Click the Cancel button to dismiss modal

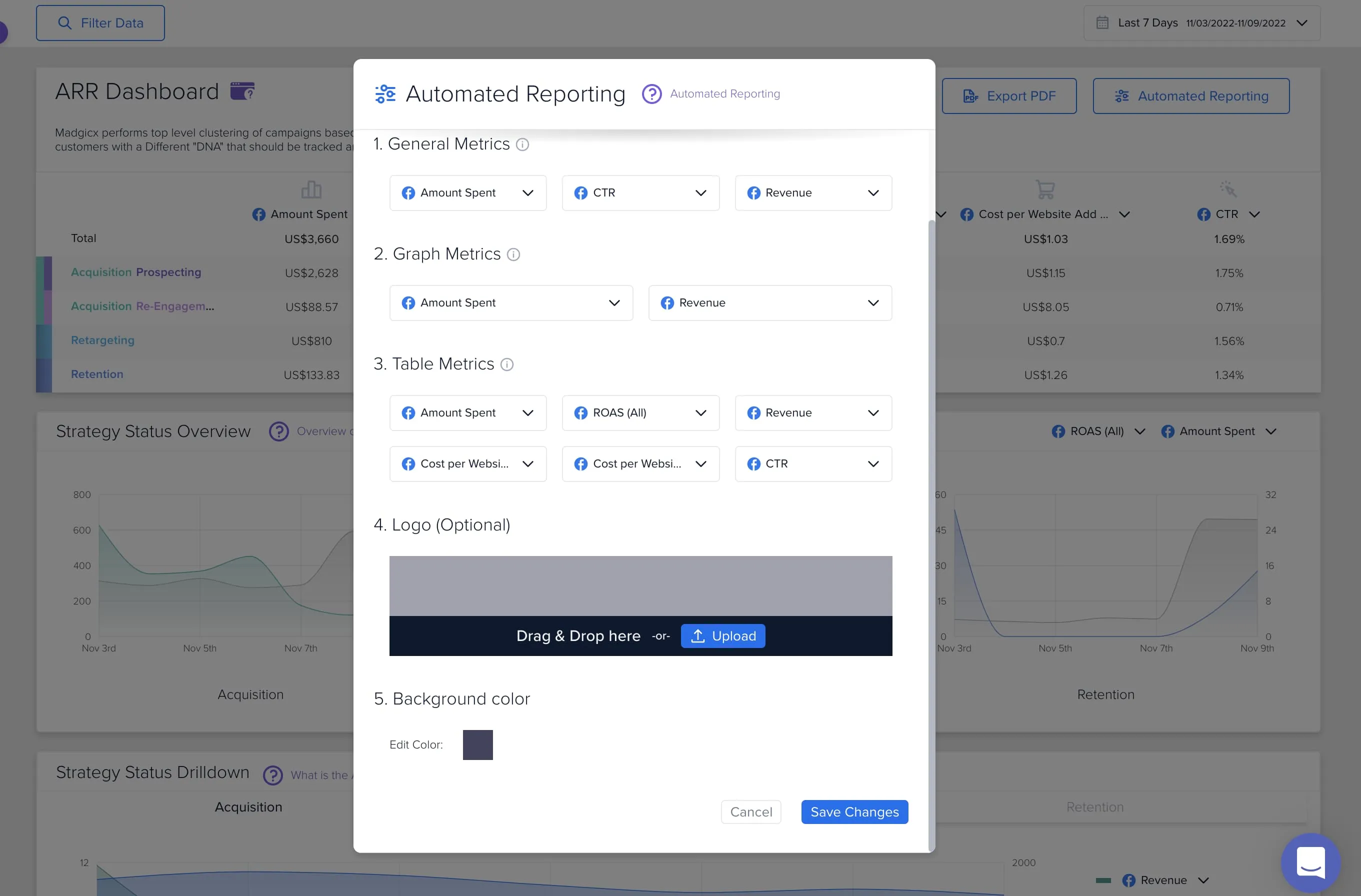[x=750, y=811]
